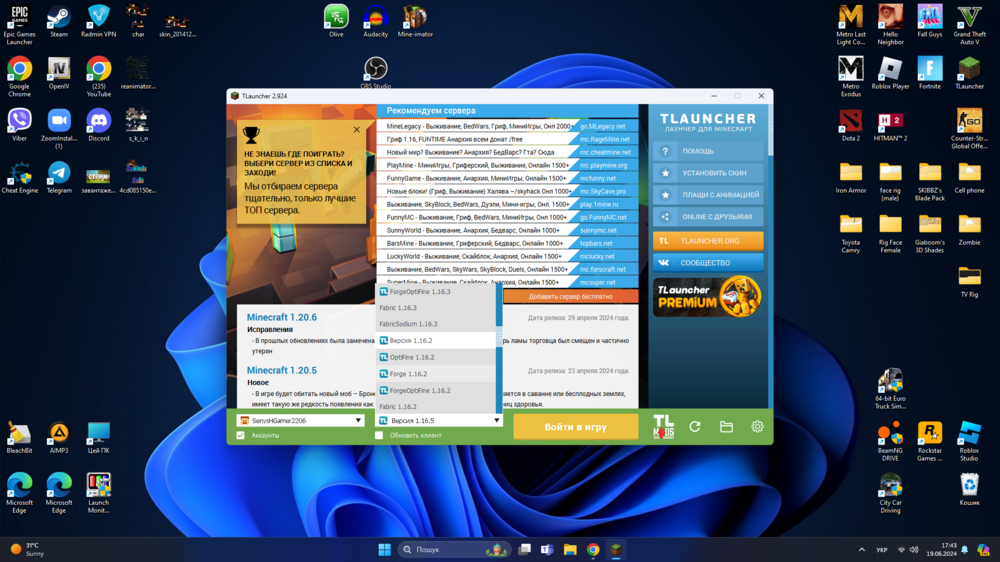Click the refresh arrow icon in TLauncher

point(695,427)
